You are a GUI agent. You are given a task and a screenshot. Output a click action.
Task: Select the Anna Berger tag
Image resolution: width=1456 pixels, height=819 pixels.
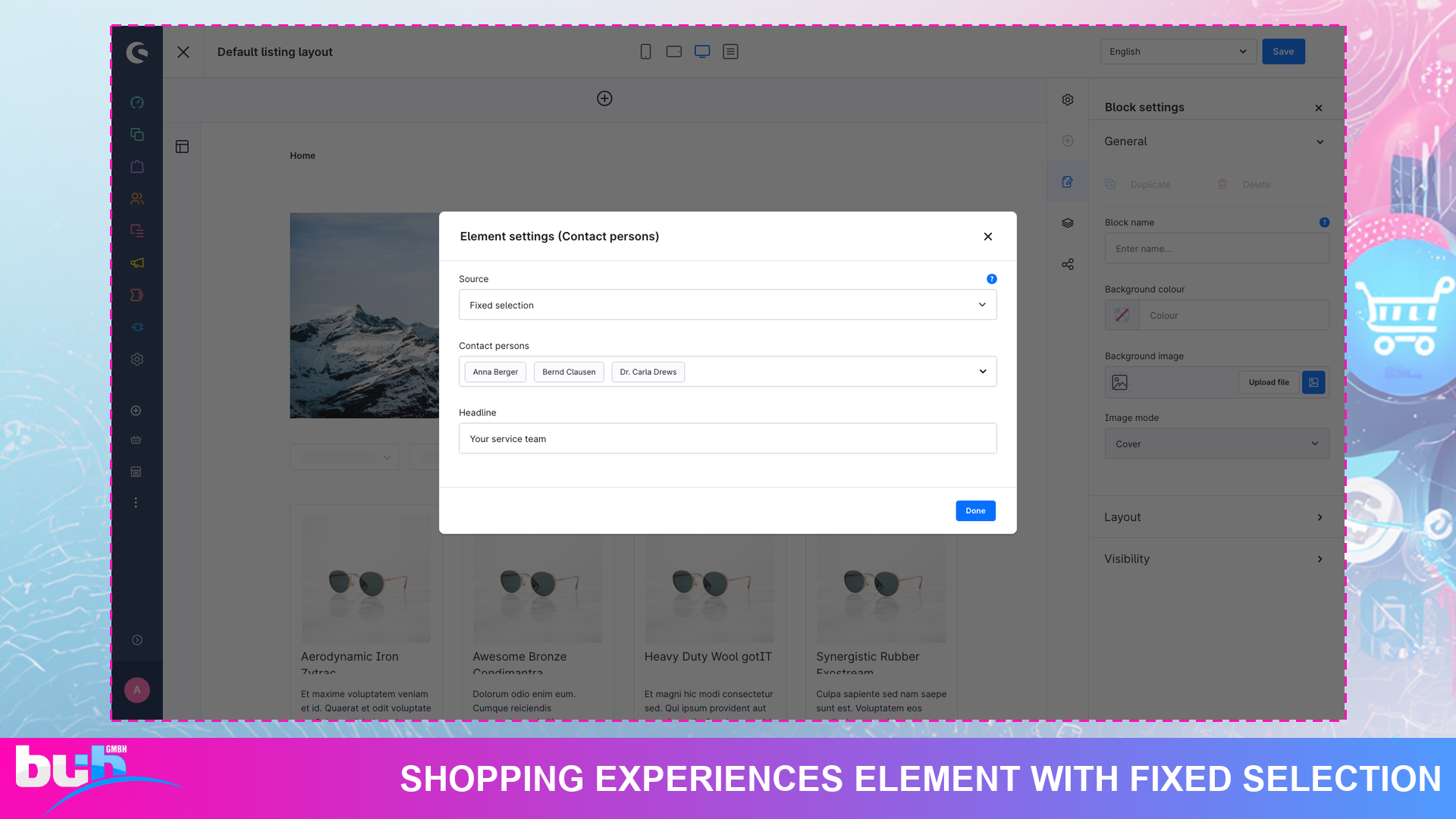tap(495, 372)
